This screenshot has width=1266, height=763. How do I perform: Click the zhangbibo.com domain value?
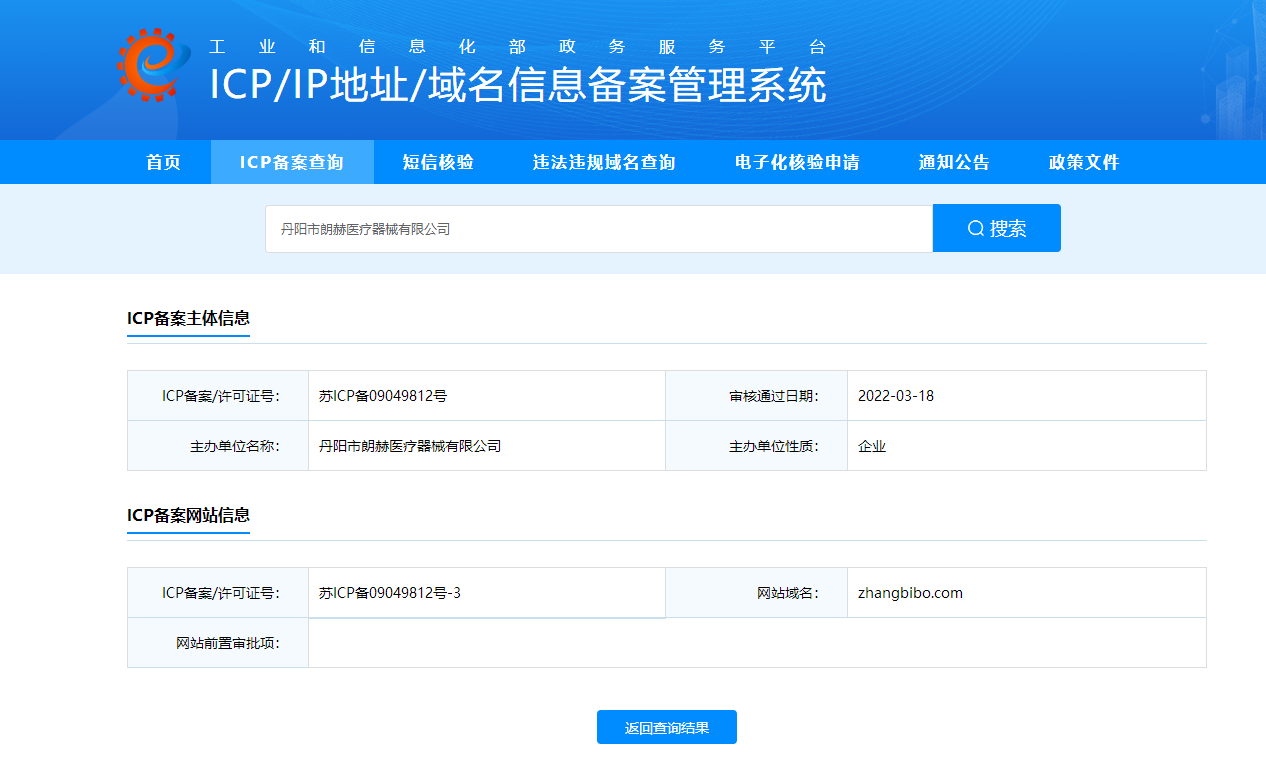coord(910,593)
